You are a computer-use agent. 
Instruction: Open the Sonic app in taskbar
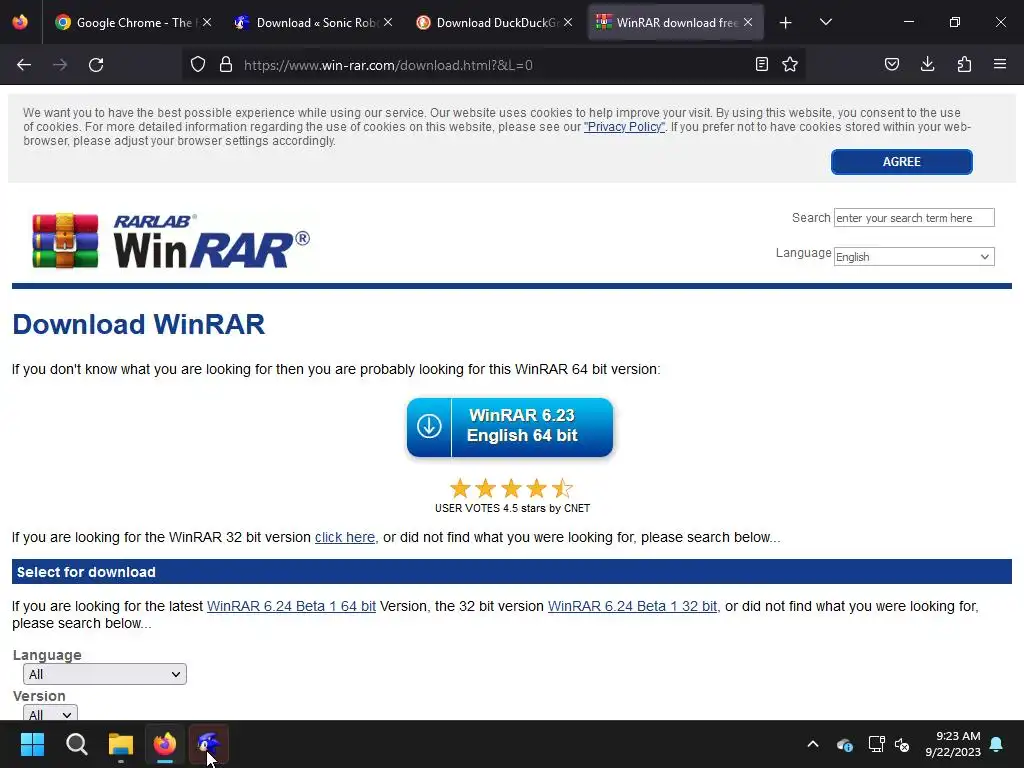click(x=209, y=744)
